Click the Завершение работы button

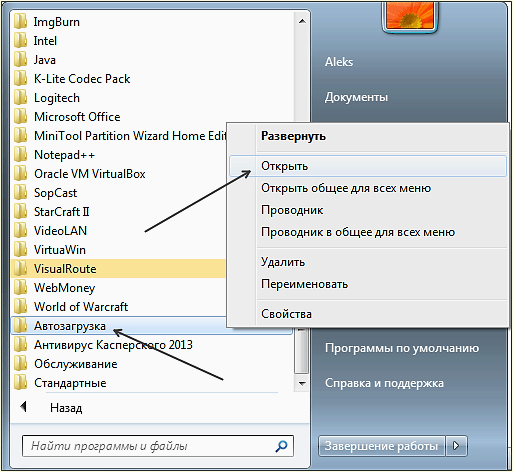pyautogui.click(x=382, y=446)
